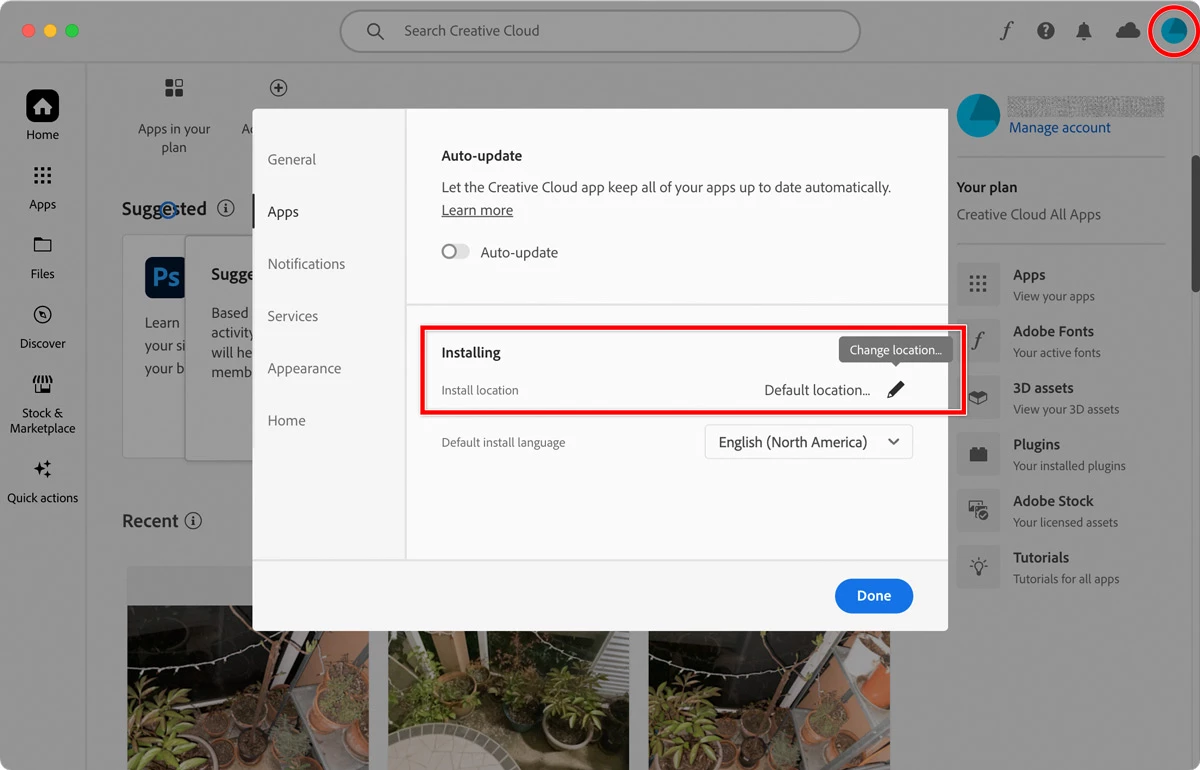This screenshot has width=1200, height=770.
Task: Open the Default install language dropdown
Action: pyautogui.click(x=809, y=442)
